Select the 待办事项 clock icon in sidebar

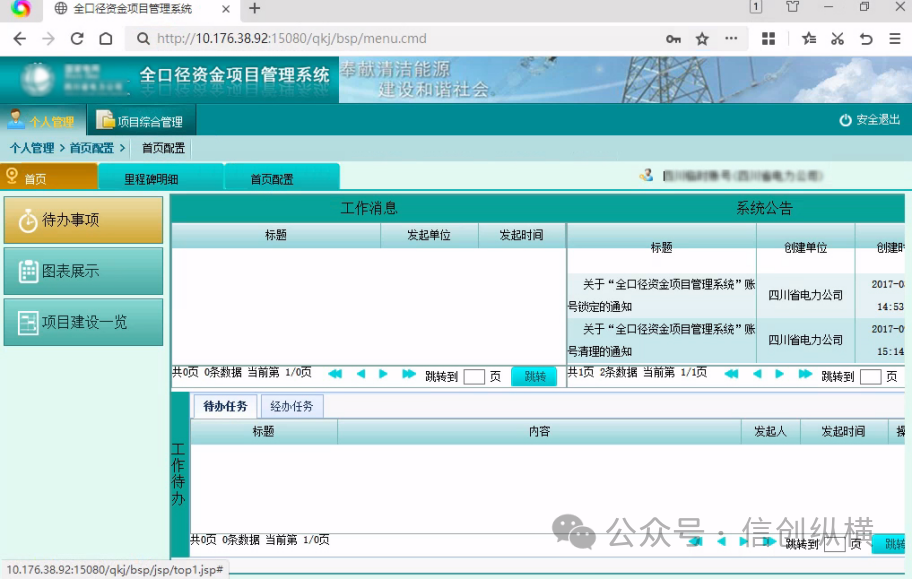29,219
